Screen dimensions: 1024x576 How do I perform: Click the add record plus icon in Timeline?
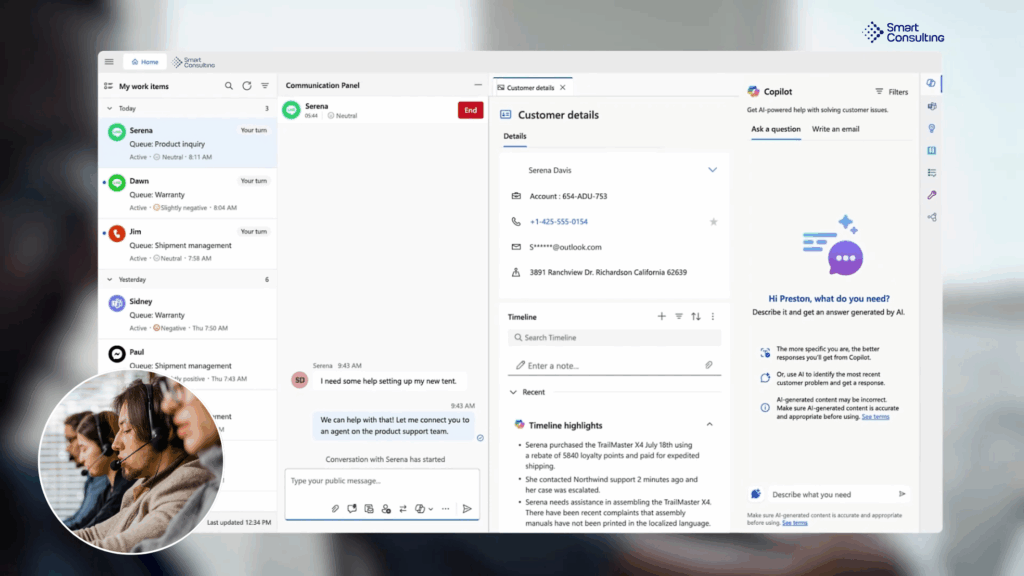point(661,316)
